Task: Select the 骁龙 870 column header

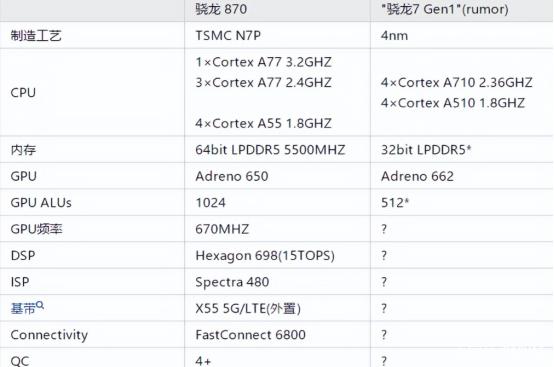Action: point(221,9)
